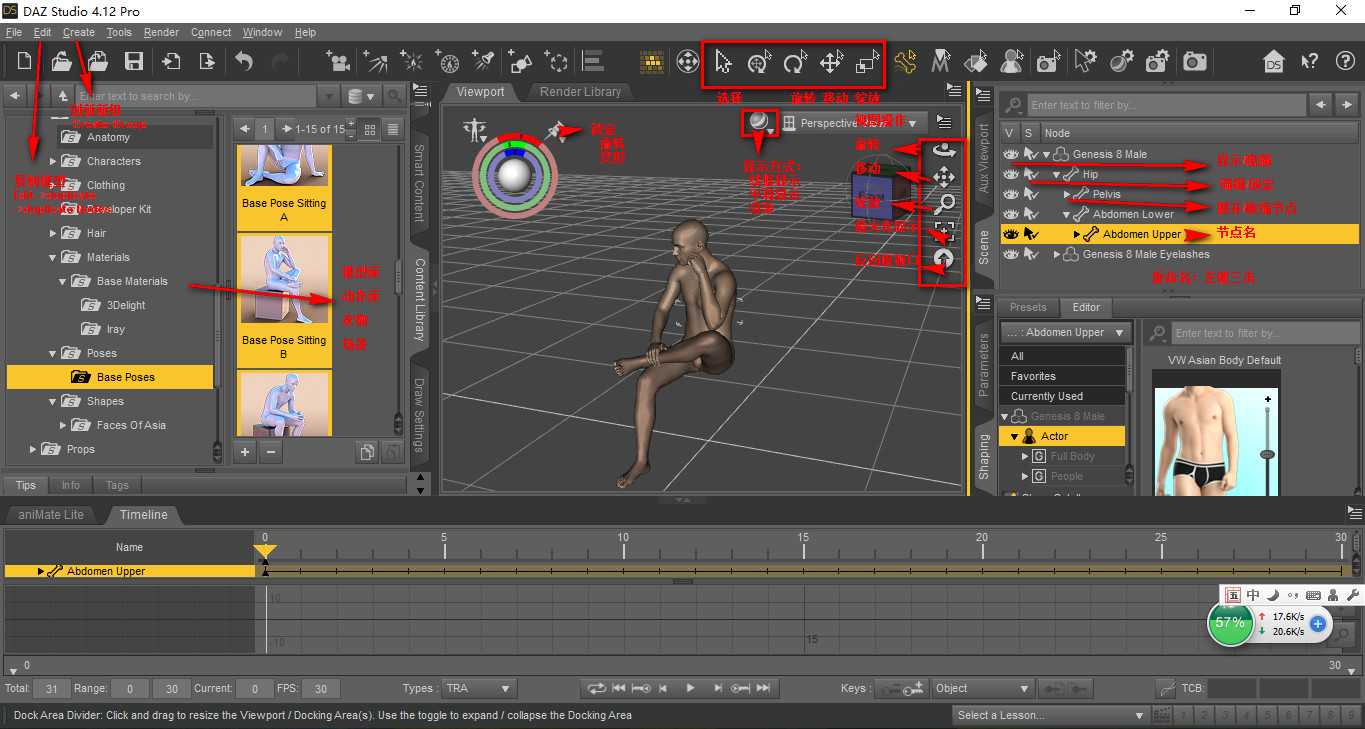Switch to the aniMate Lite tab
Screen dimensions: 1365x729
pos(50,514)
